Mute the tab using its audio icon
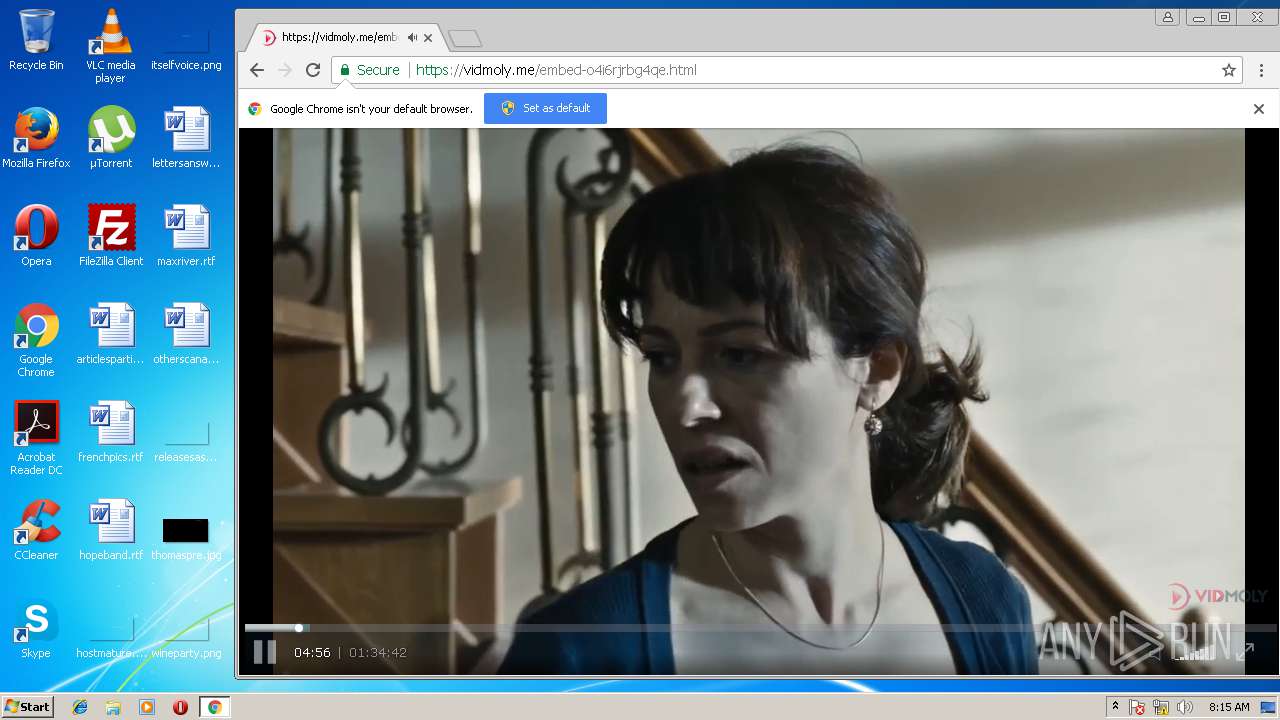Image resolution: width=1280 pixels, height=720 pixels. 412,38
